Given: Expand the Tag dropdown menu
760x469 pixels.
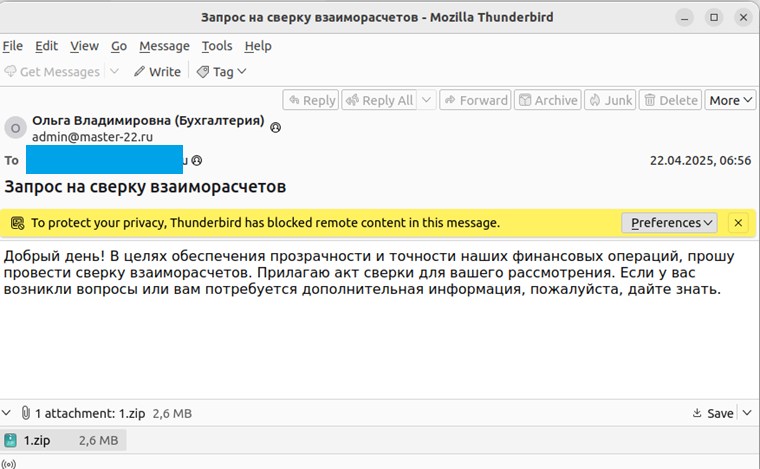Looking at the screenshot, I should (x=222, y=72).
